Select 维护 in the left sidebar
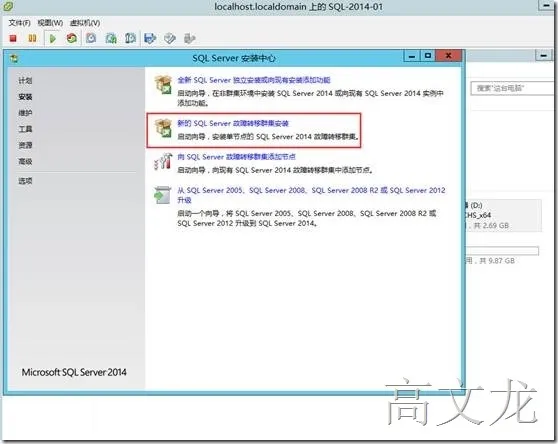 point(25,113)
